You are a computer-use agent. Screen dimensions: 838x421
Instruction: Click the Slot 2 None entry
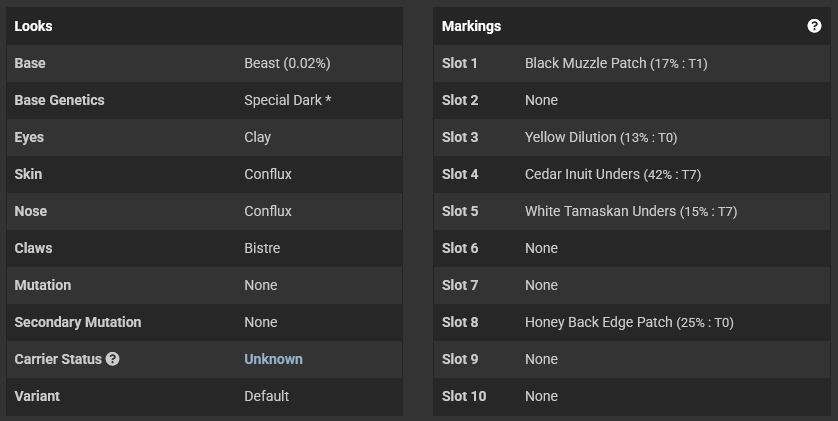coord(541,100)
